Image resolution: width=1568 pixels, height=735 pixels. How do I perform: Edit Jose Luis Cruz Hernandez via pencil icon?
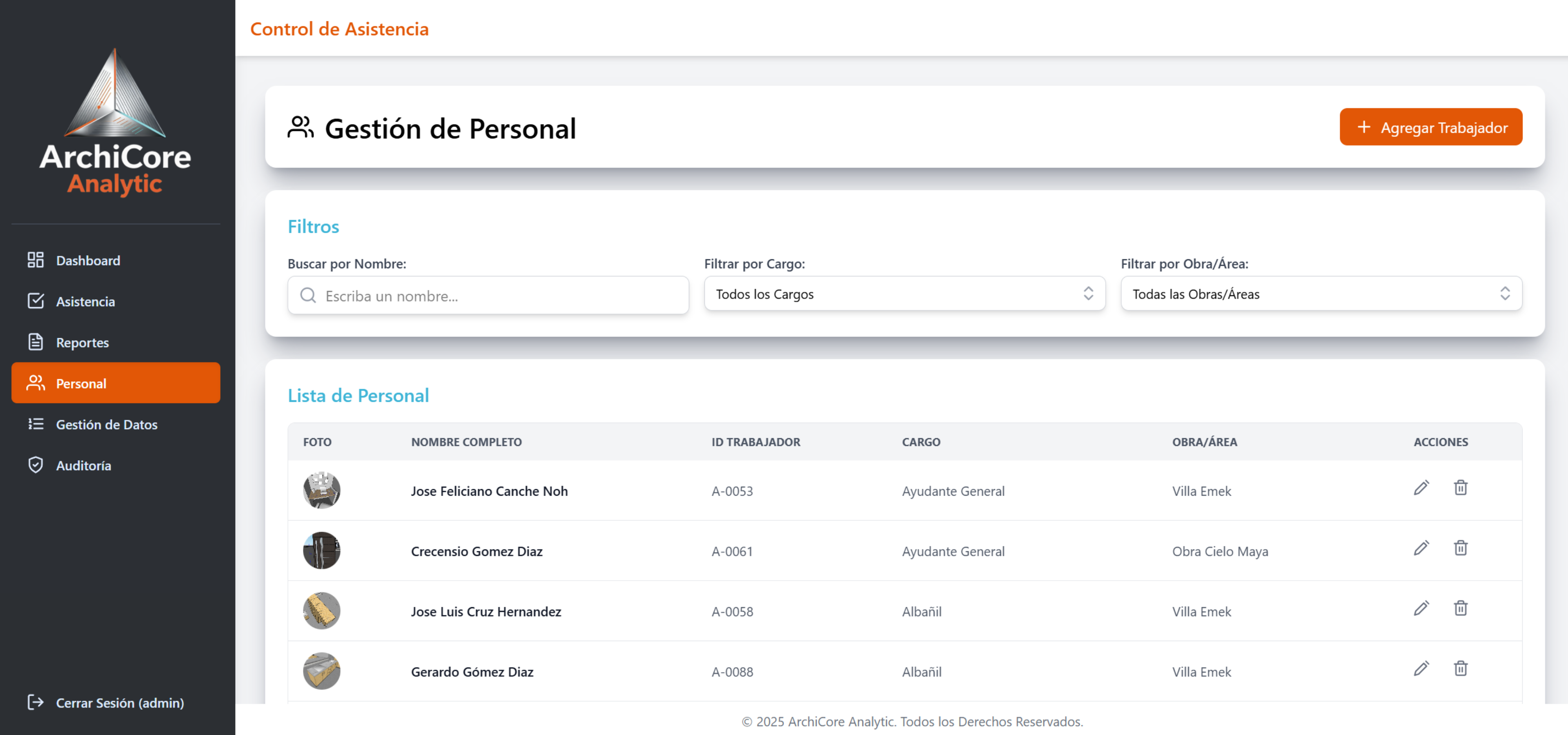[1421, 608]
